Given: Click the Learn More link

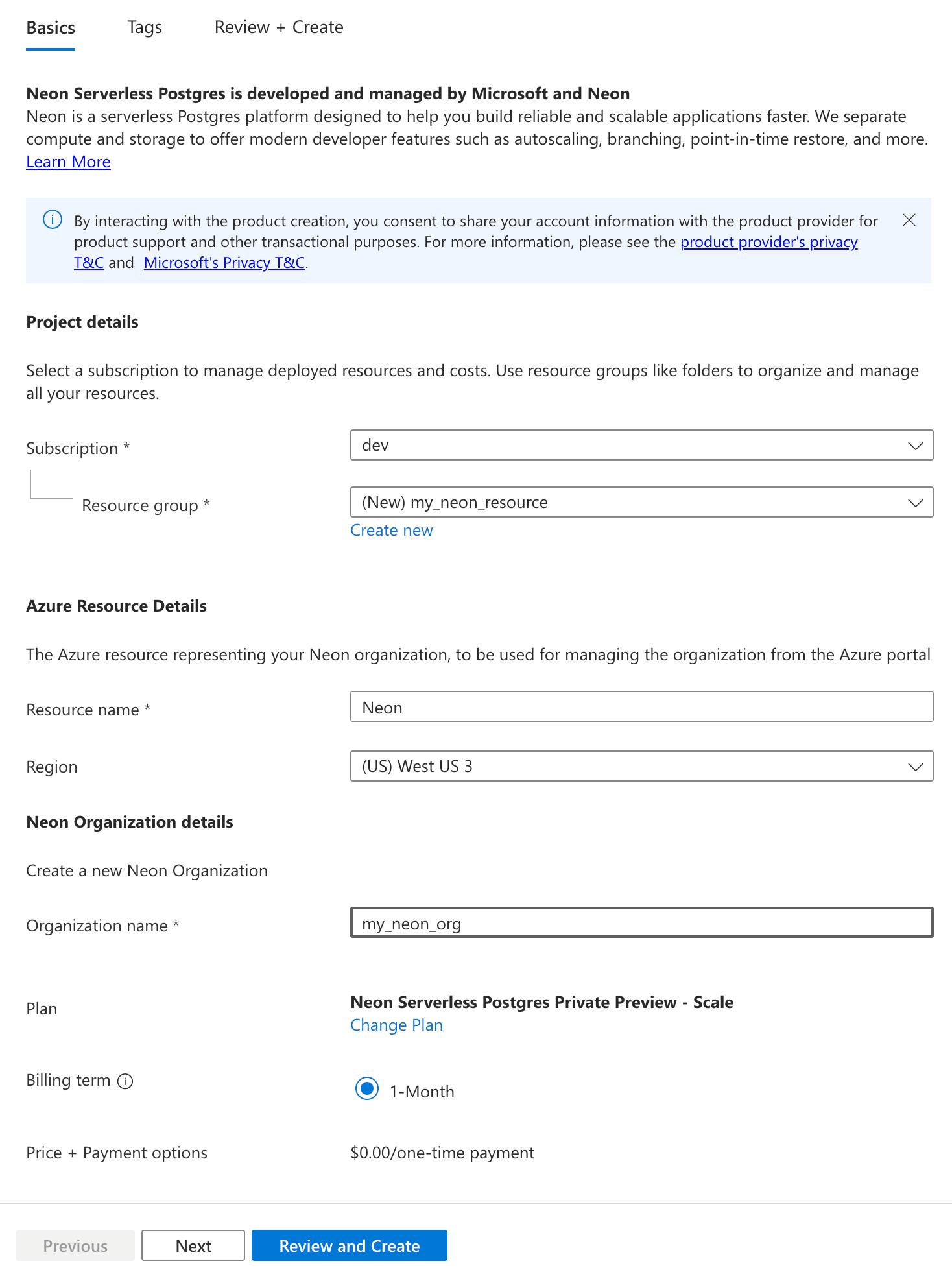Looking at the screenshot, I should 67,162.
